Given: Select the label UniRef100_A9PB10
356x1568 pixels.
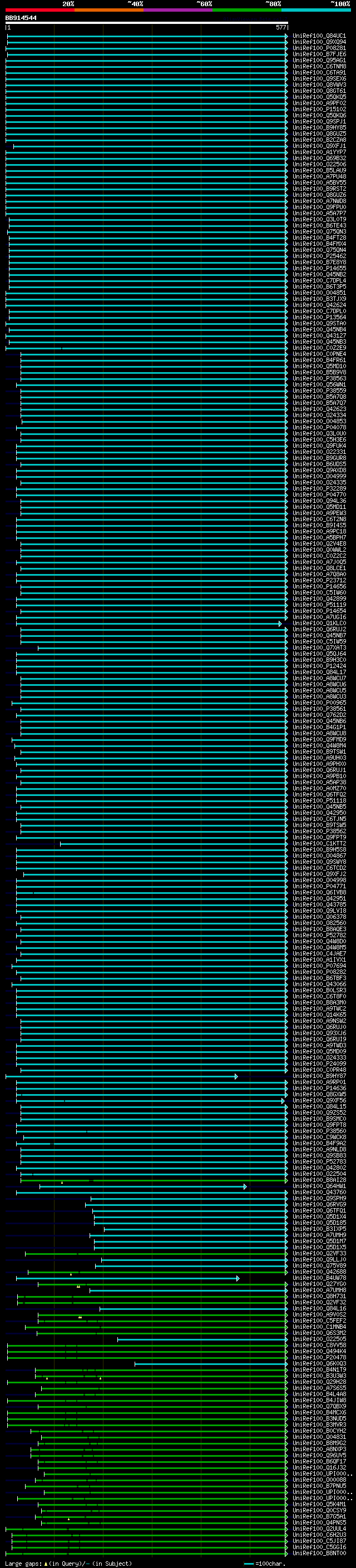Looking at the screenshot, I should pyautogui.click(x=319, y=776).
